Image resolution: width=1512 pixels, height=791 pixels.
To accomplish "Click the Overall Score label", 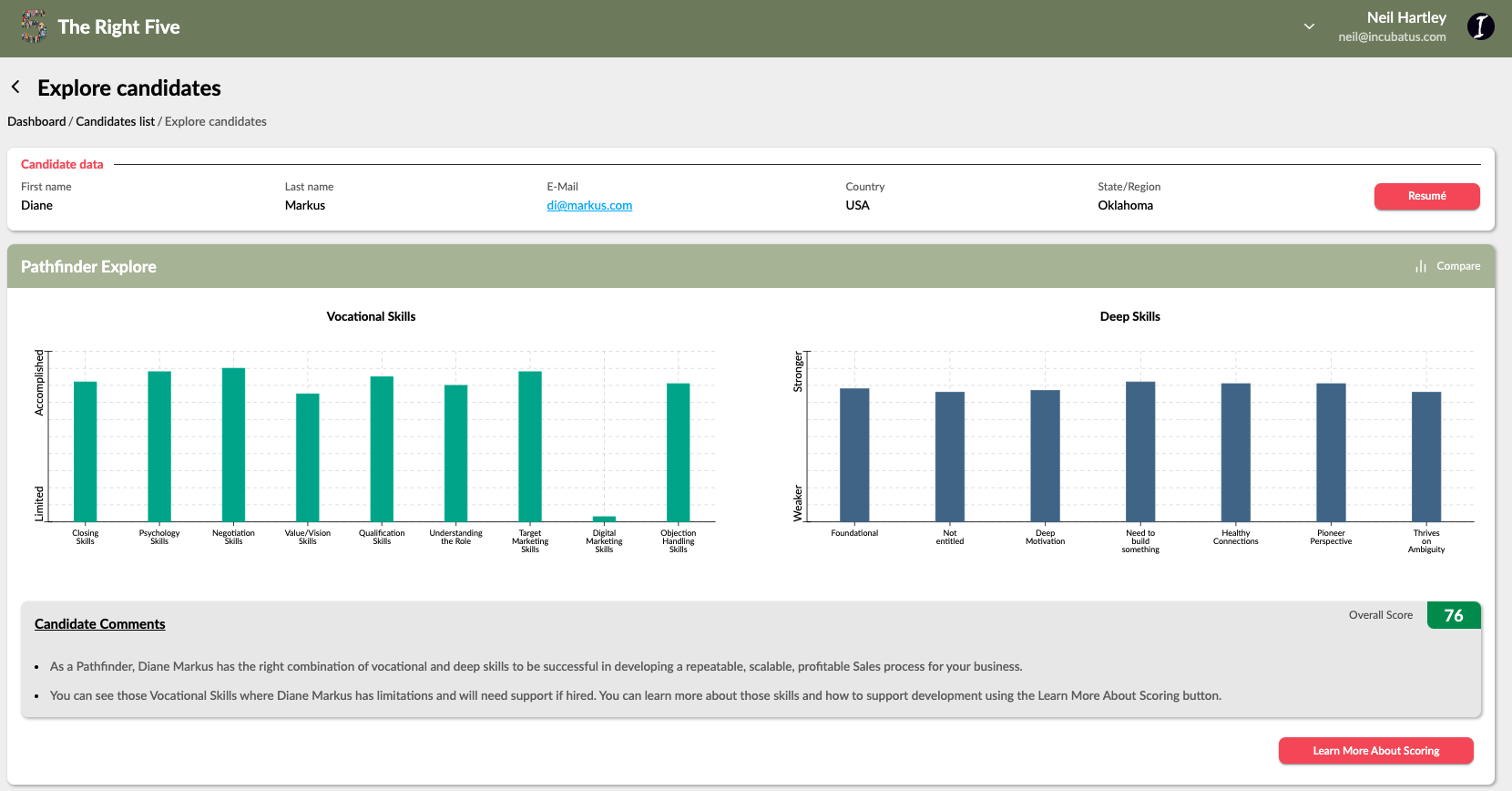I will [1381, 615].
